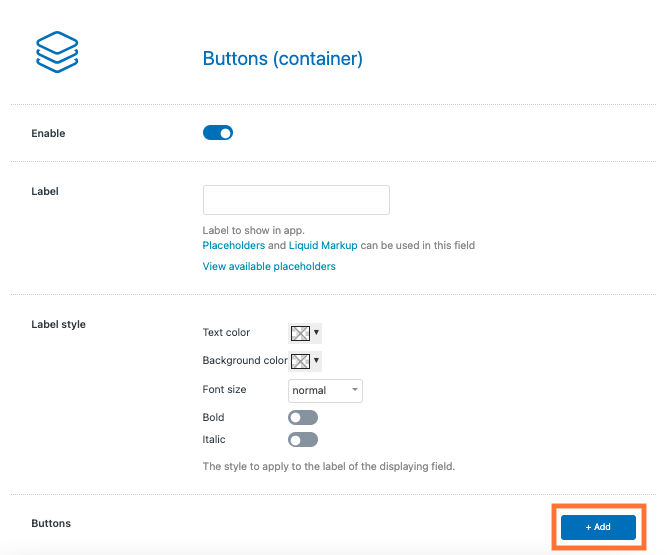
Task: Click the Buttons section title
Action: (x=51, y=523)
